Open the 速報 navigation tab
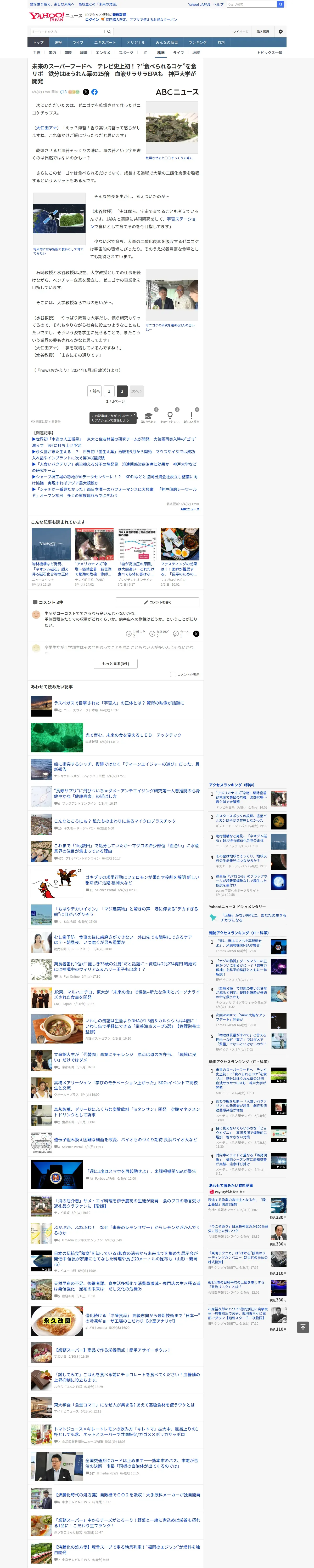Image resolution: width=314 pixels, height=1568 pixels. [58, 43]
